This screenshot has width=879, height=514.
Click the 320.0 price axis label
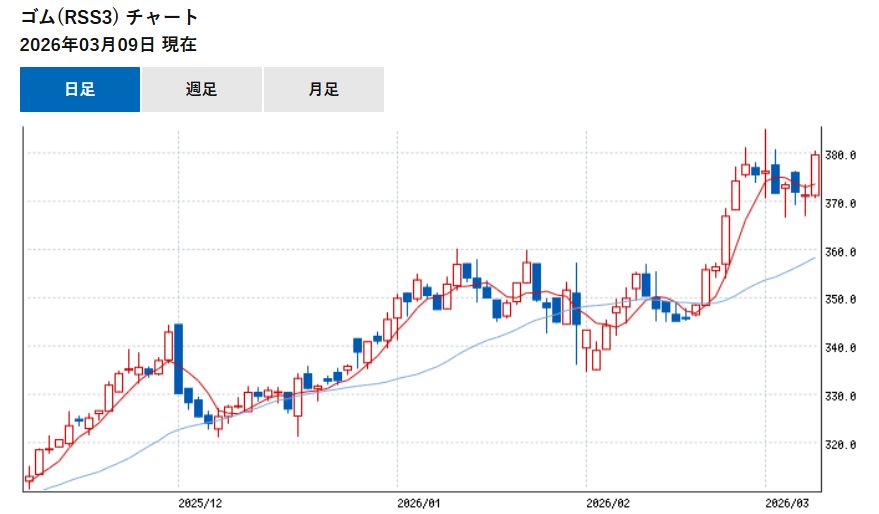(x=841, y=445)
